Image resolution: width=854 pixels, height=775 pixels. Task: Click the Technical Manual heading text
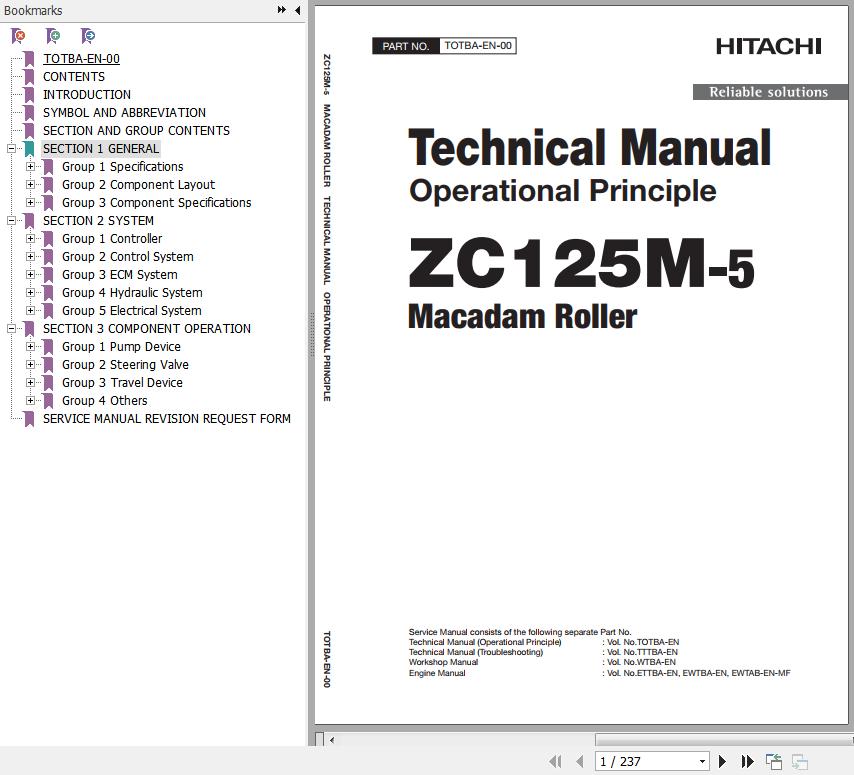(590, 148)
